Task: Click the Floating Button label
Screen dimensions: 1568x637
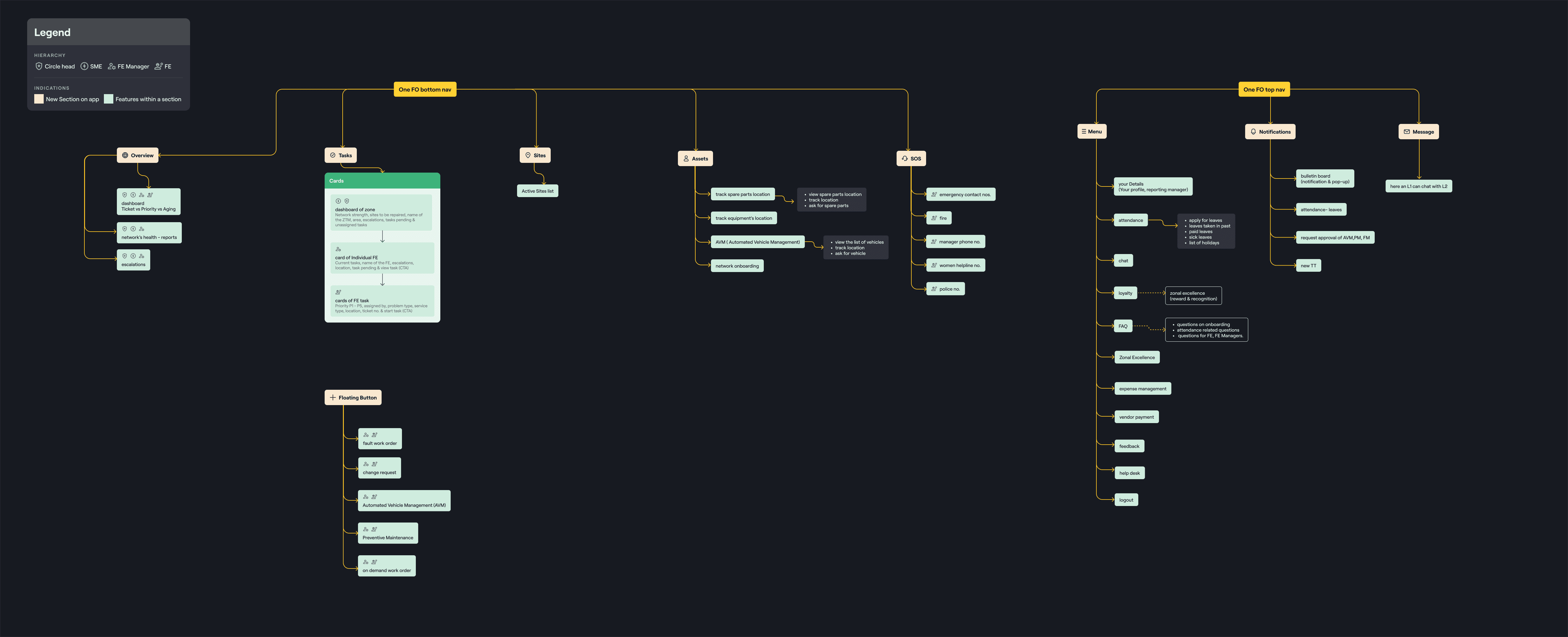Action: pos(358,398)
